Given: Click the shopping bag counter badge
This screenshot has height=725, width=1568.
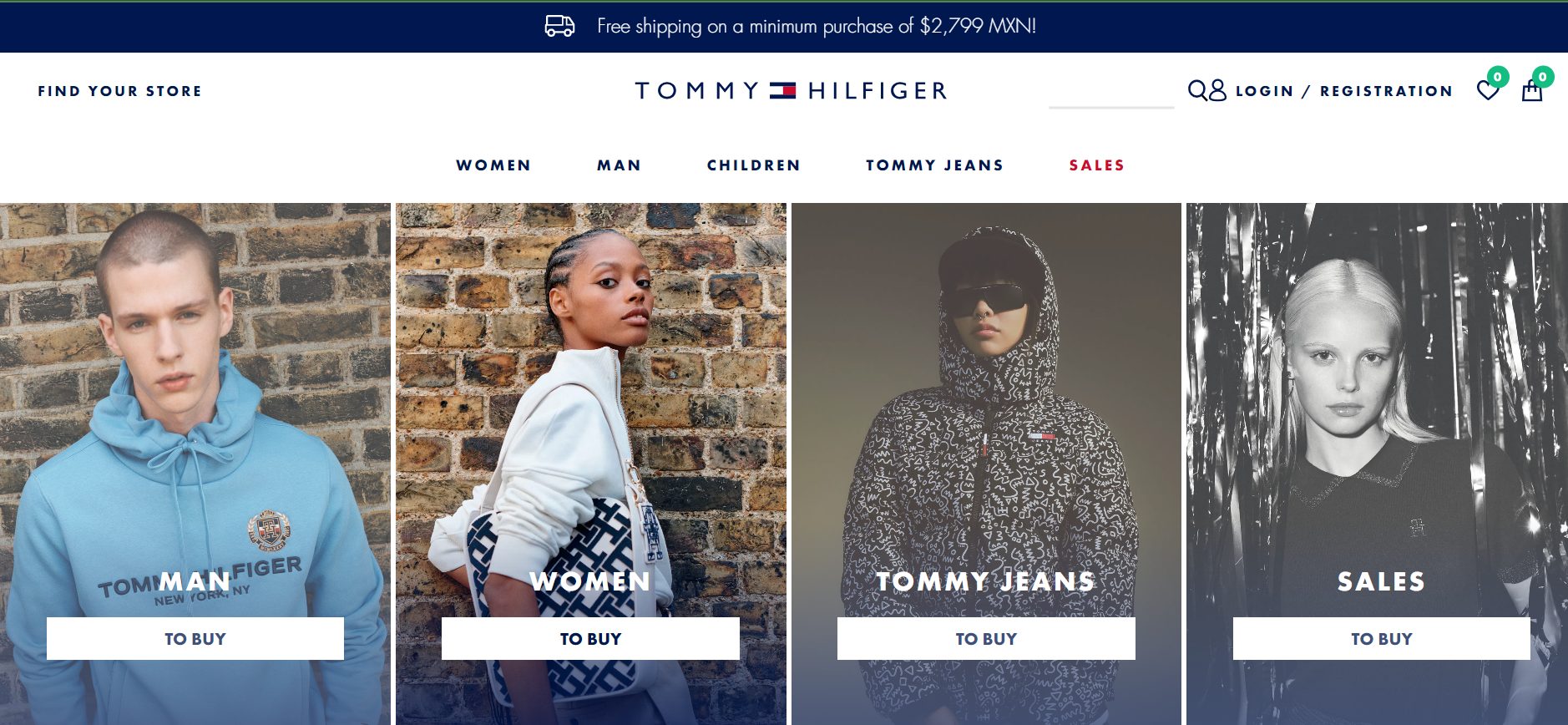Looking at the screenshot, I should pos(1543,77).
